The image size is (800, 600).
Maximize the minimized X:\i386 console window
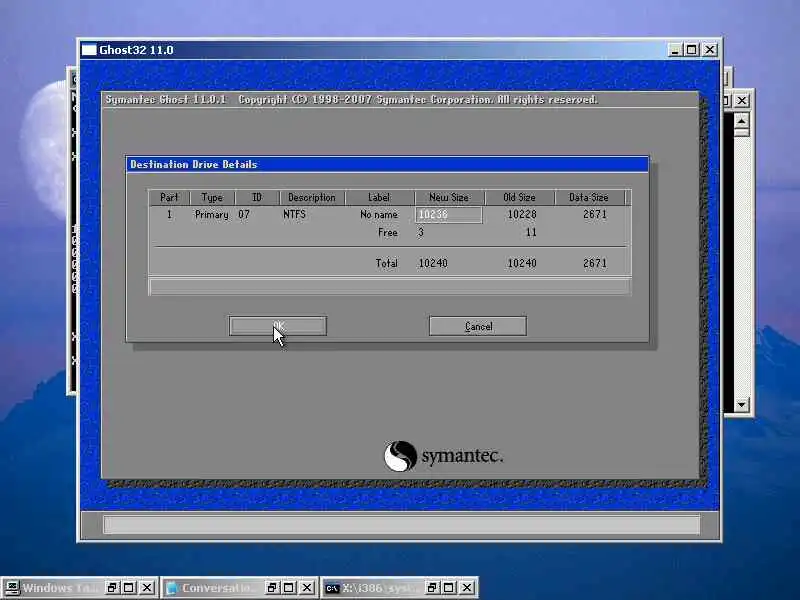click(x=449, y=587)
